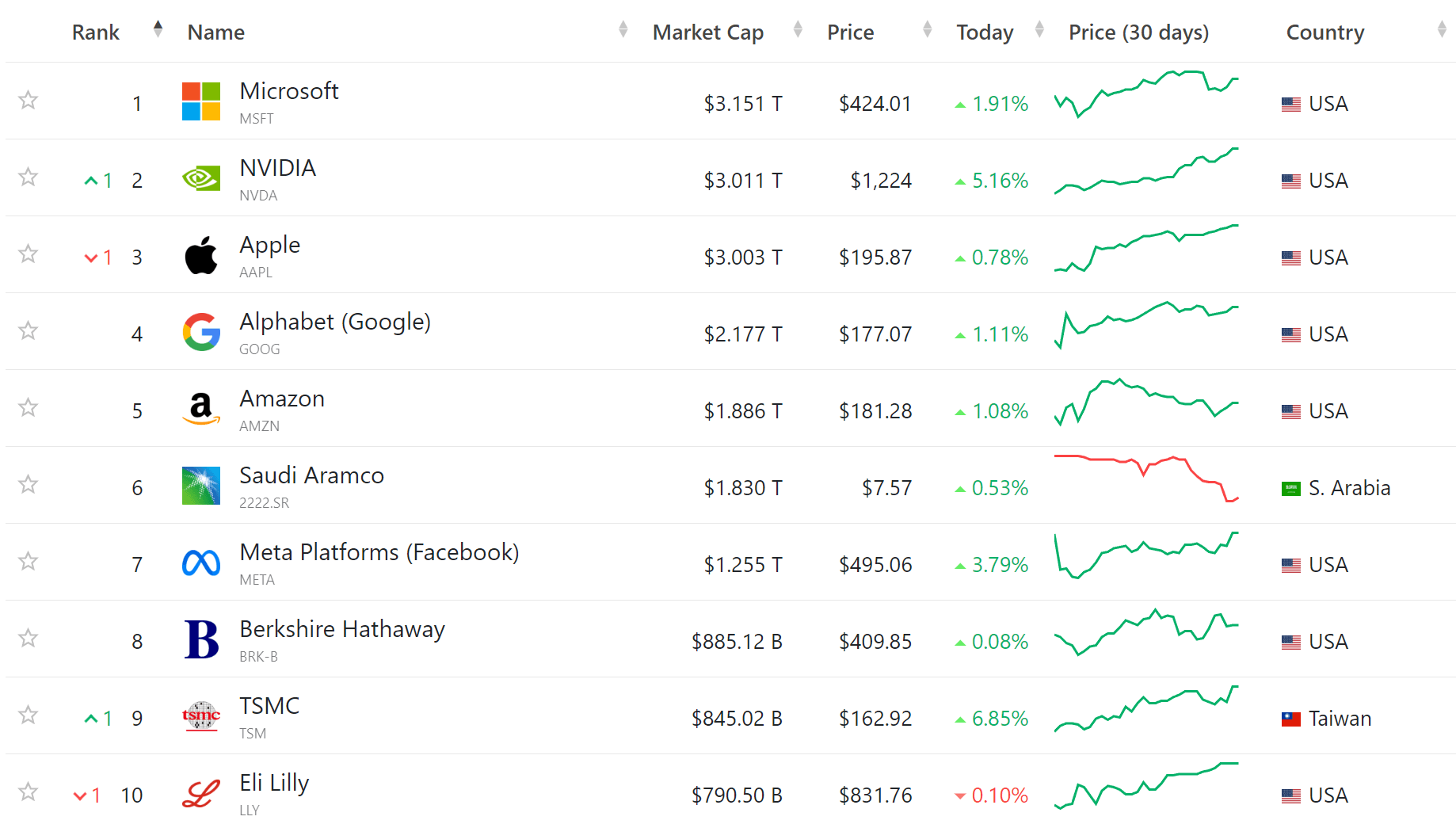The height and width of the screenshot is (824, 1456).
Task: Click the Amazon logo icon
Action: coord(200,409)
